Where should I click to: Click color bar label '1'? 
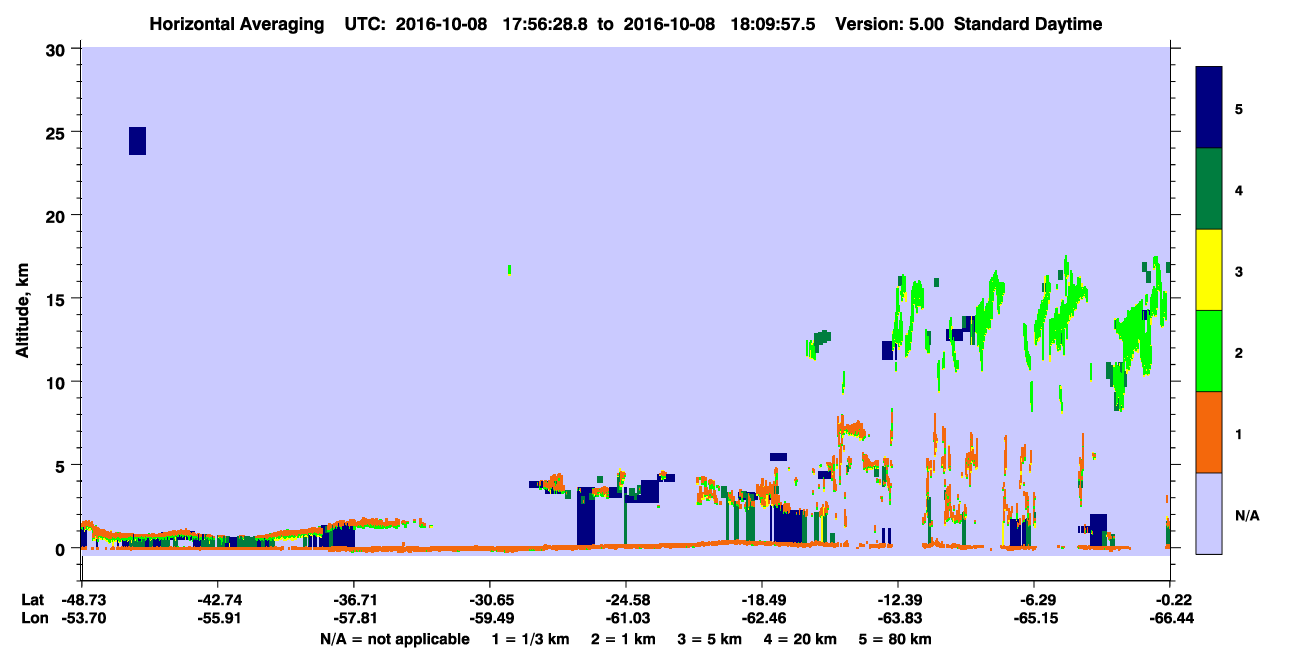[x=1239, y=433]
